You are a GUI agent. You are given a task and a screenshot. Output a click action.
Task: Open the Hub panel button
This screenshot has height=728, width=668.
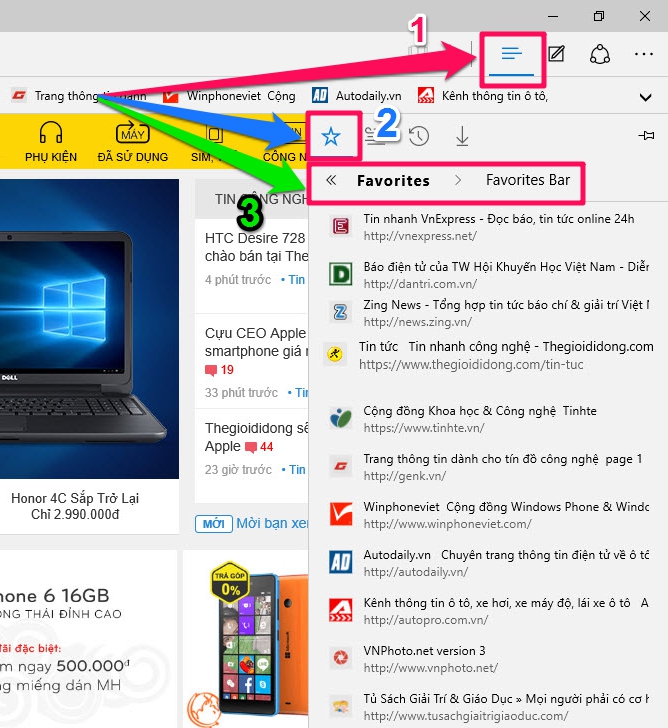(x=512, y=54)
